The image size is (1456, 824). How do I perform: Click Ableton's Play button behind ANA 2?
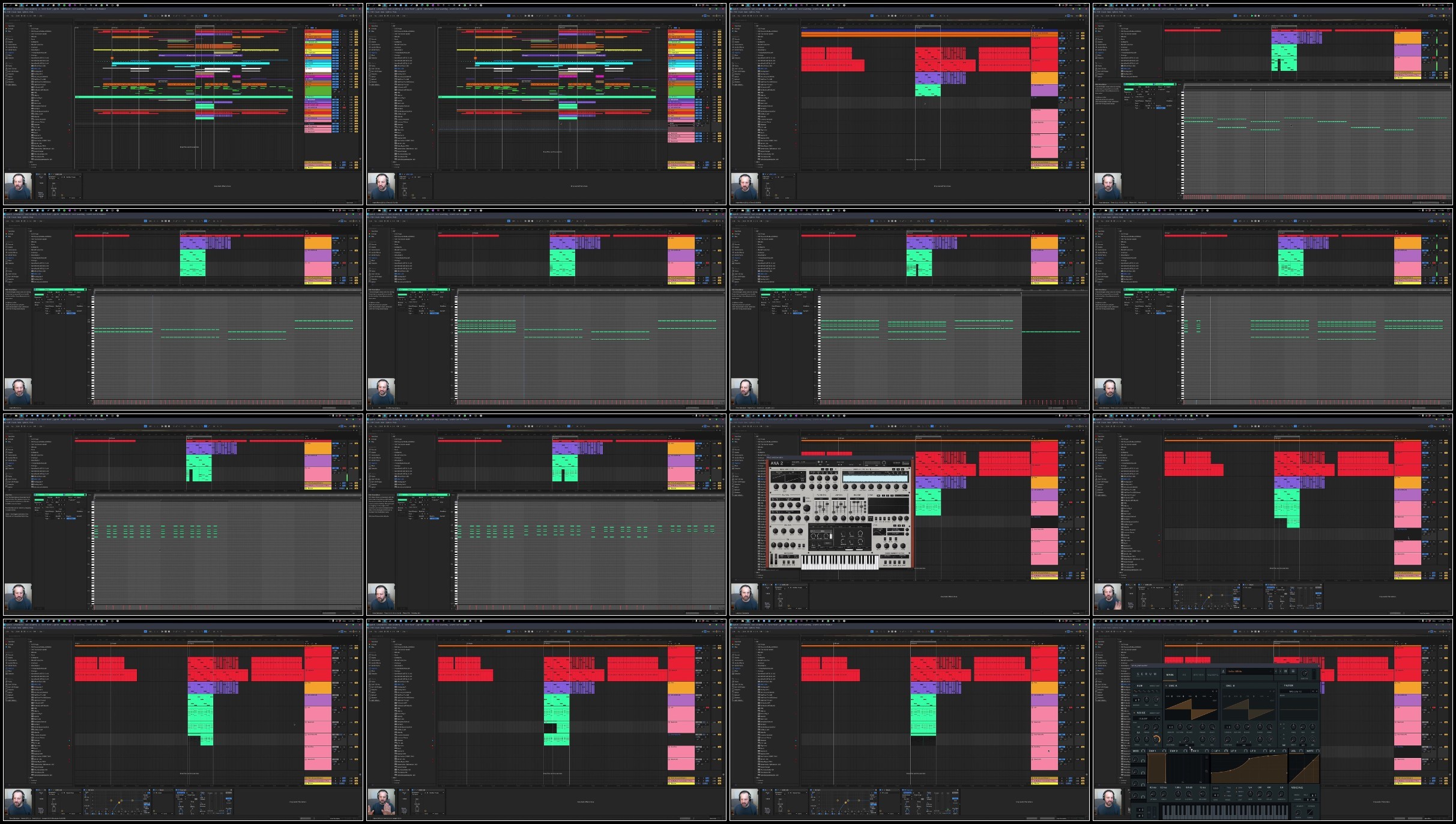pyautogui.click(x=889, y=426)
